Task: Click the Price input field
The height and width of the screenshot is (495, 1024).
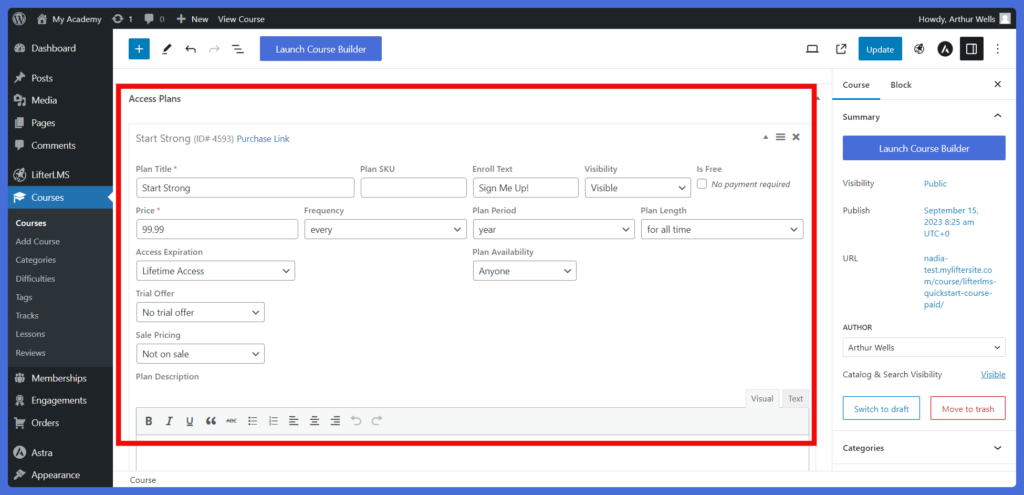Action: 217,229
